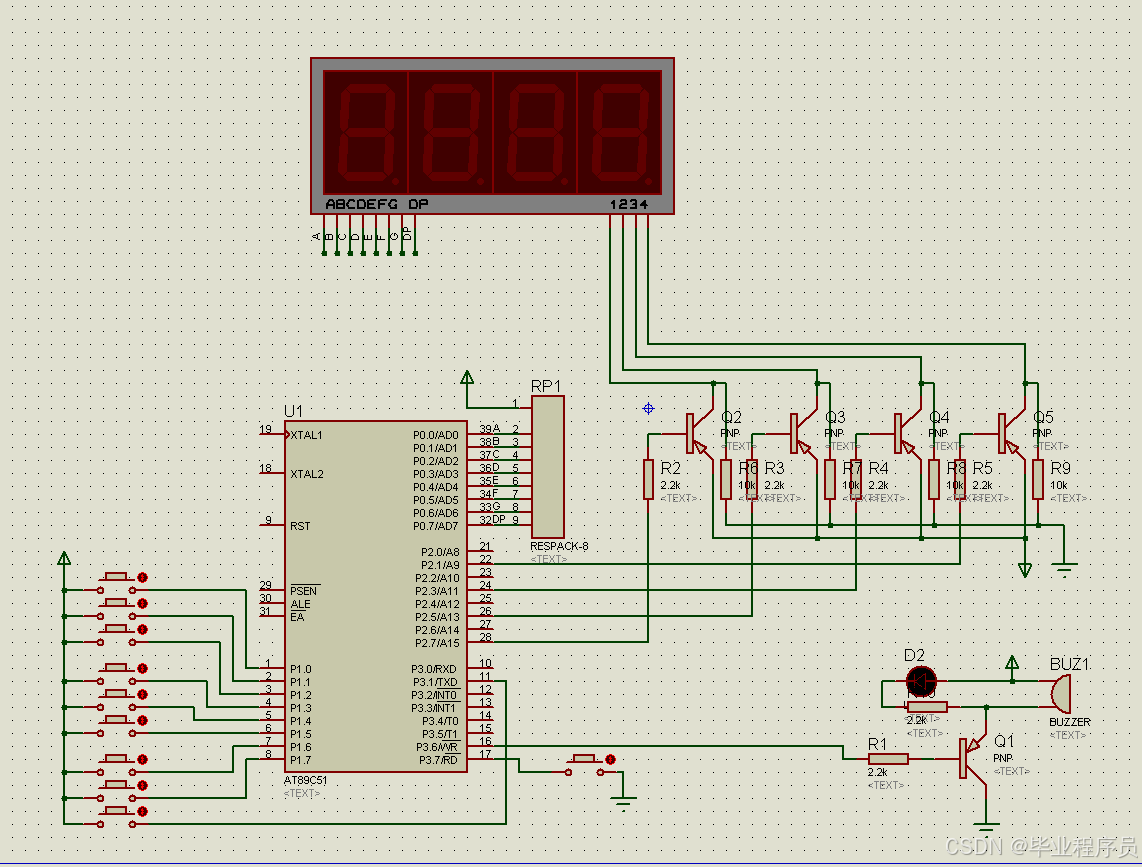Click the Q5 reference label
1142x867 pixels.
click(x=1043, y=417)
